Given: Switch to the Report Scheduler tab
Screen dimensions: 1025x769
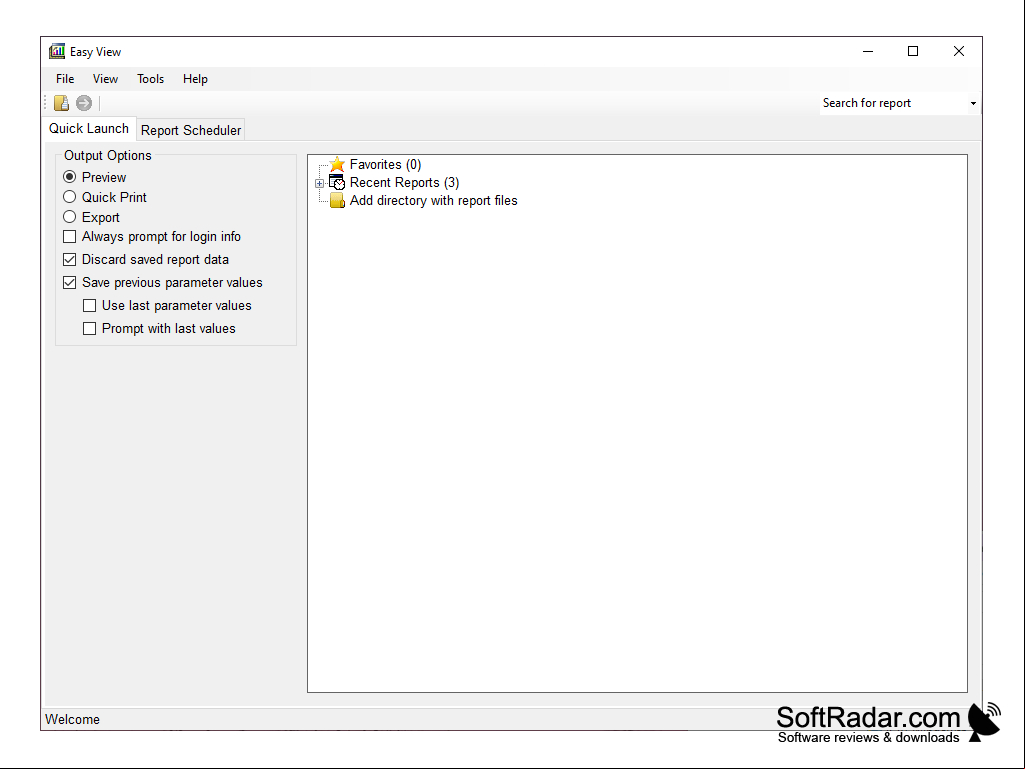Looking at the screenshot, I should click(191, 130).
